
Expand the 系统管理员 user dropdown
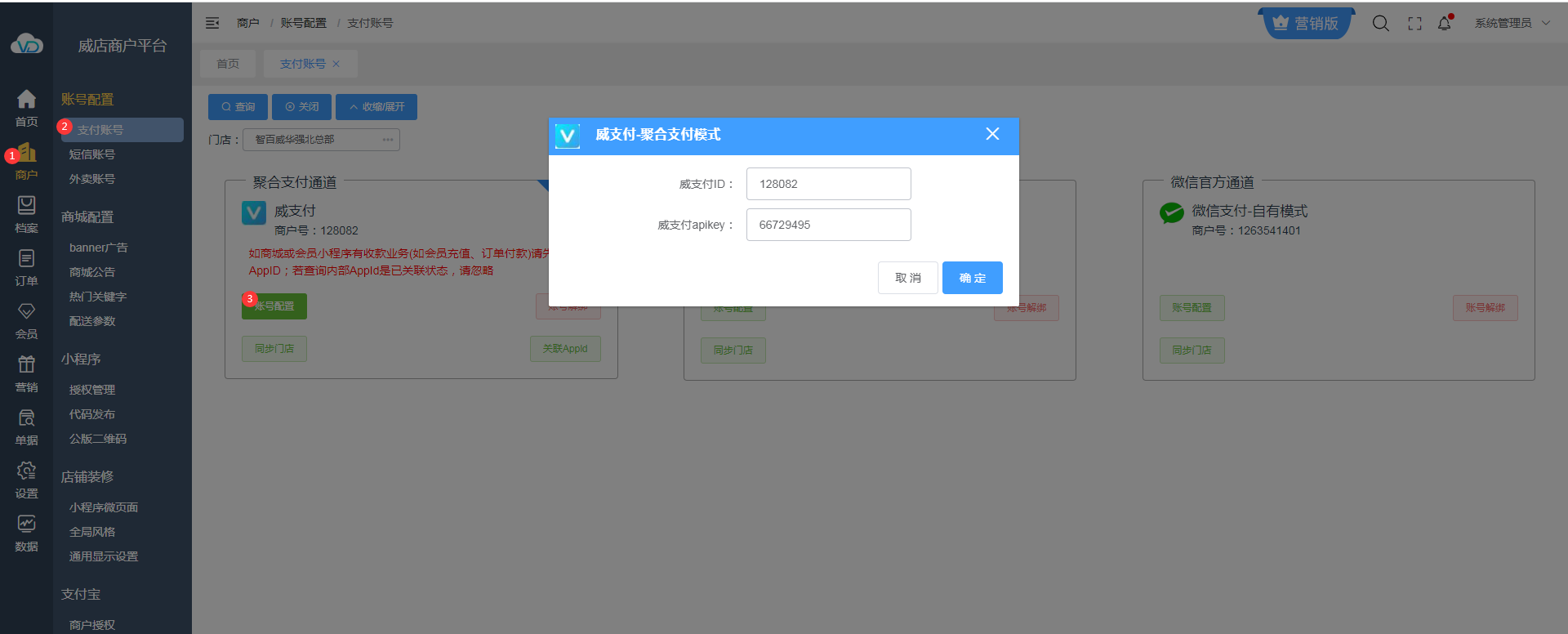pos(1512,23)
